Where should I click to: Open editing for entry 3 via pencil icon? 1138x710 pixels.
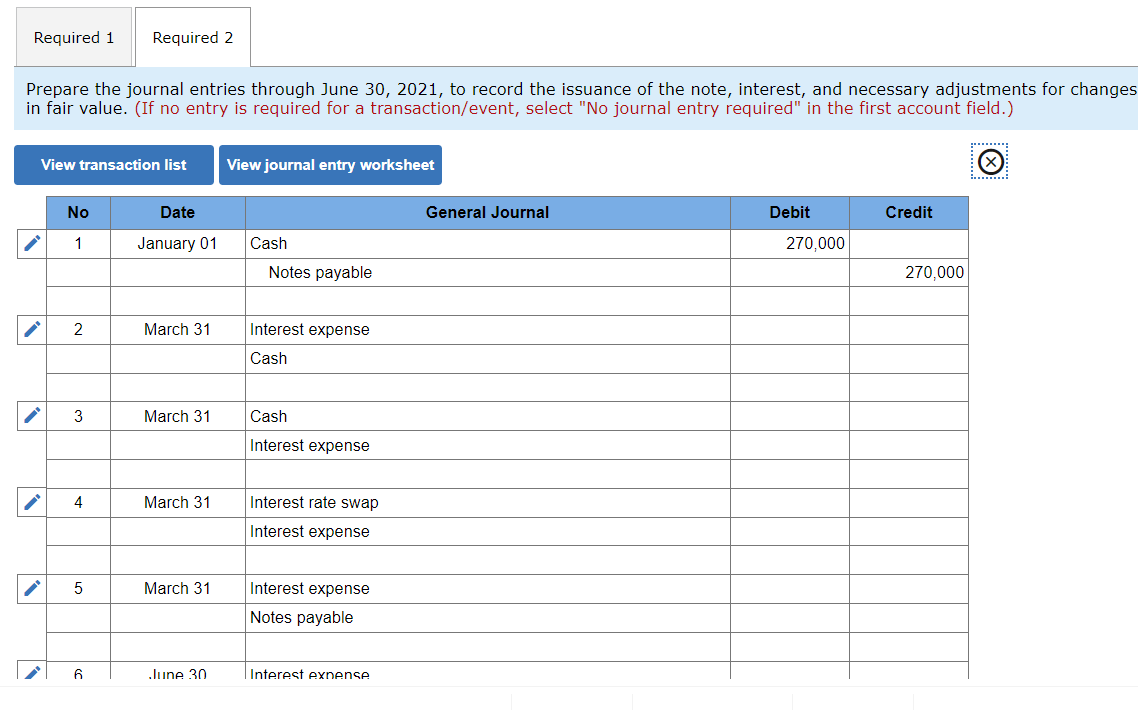pyautogui.click(x=31, y=416)
